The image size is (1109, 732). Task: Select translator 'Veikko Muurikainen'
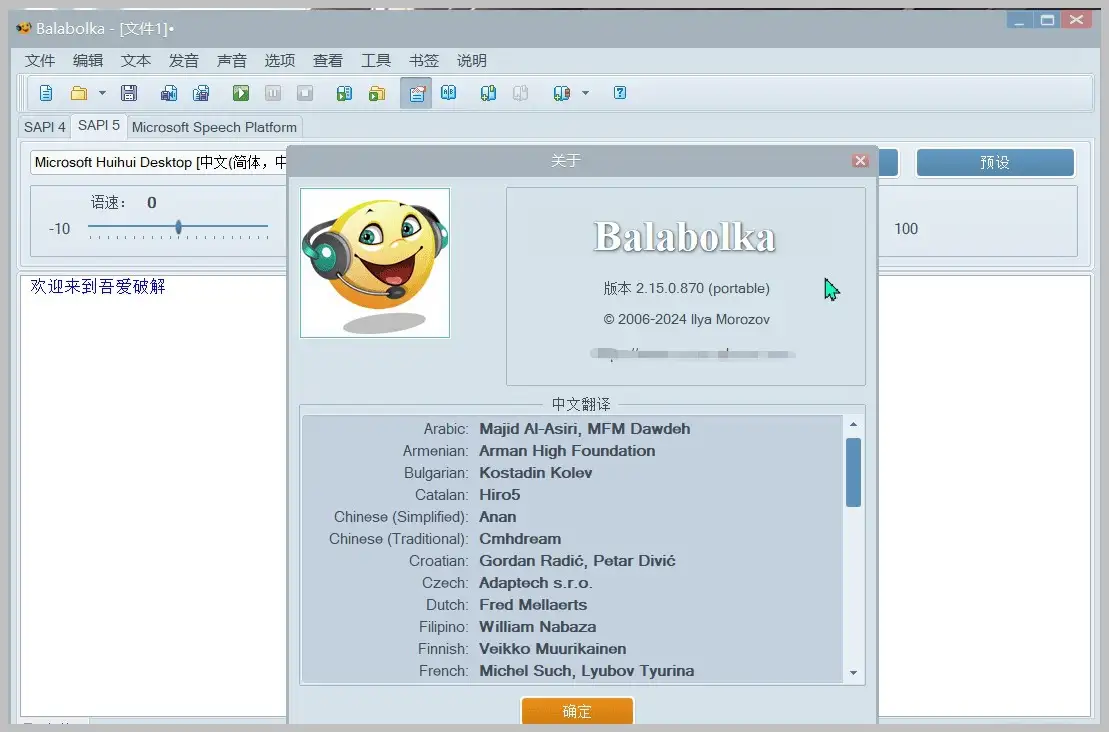tap(552, 649)
